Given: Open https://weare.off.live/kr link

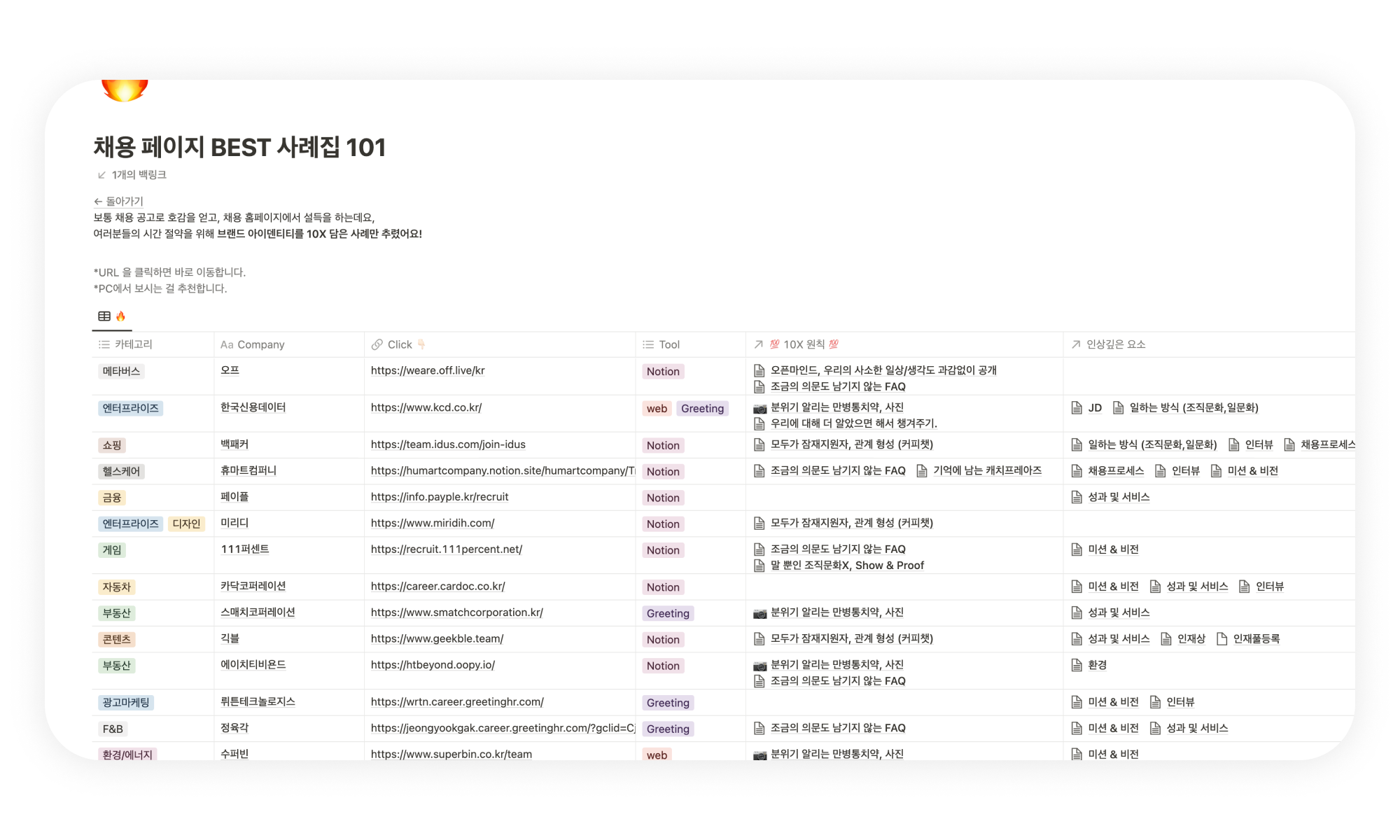Looking at the screenshot, I should coord(428,371).
